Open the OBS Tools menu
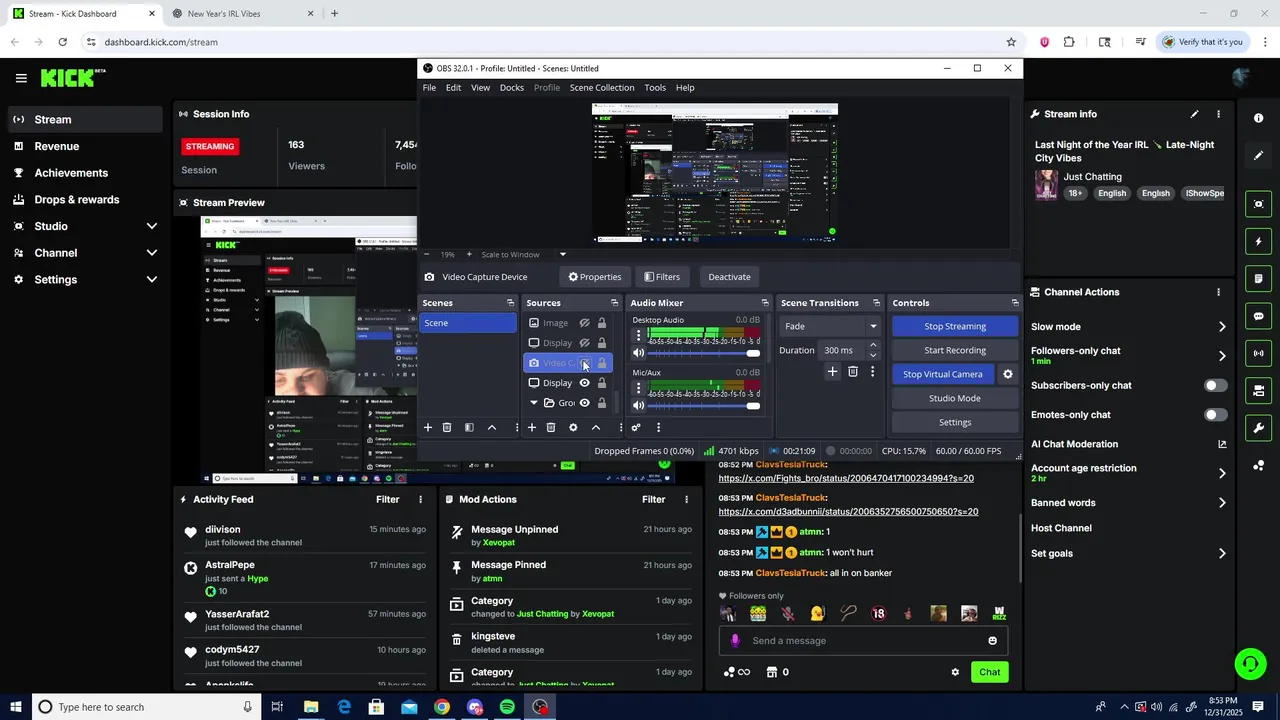Viewport: 1280px width, 720px height. tap(655, 88)
